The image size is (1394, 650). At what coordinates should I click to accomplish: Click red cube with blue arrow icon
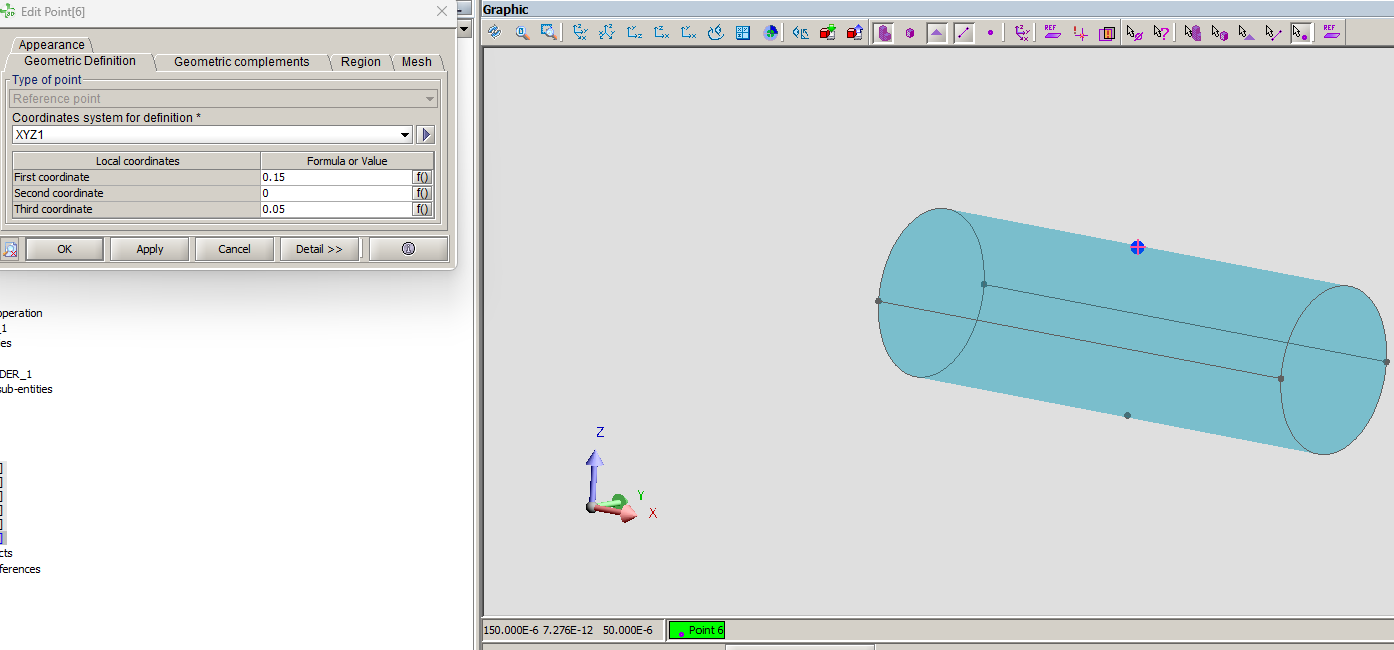(855, 33)
